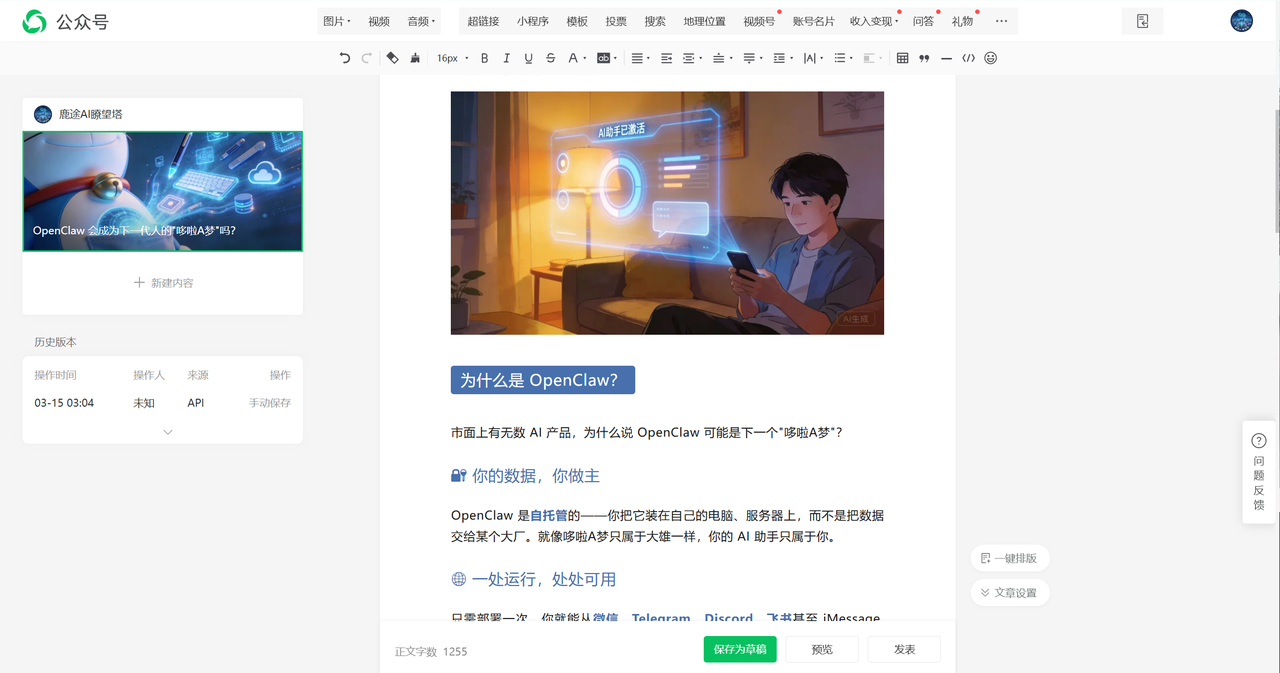
Task: Open the list style dropdown
Action: coord(842,58)
